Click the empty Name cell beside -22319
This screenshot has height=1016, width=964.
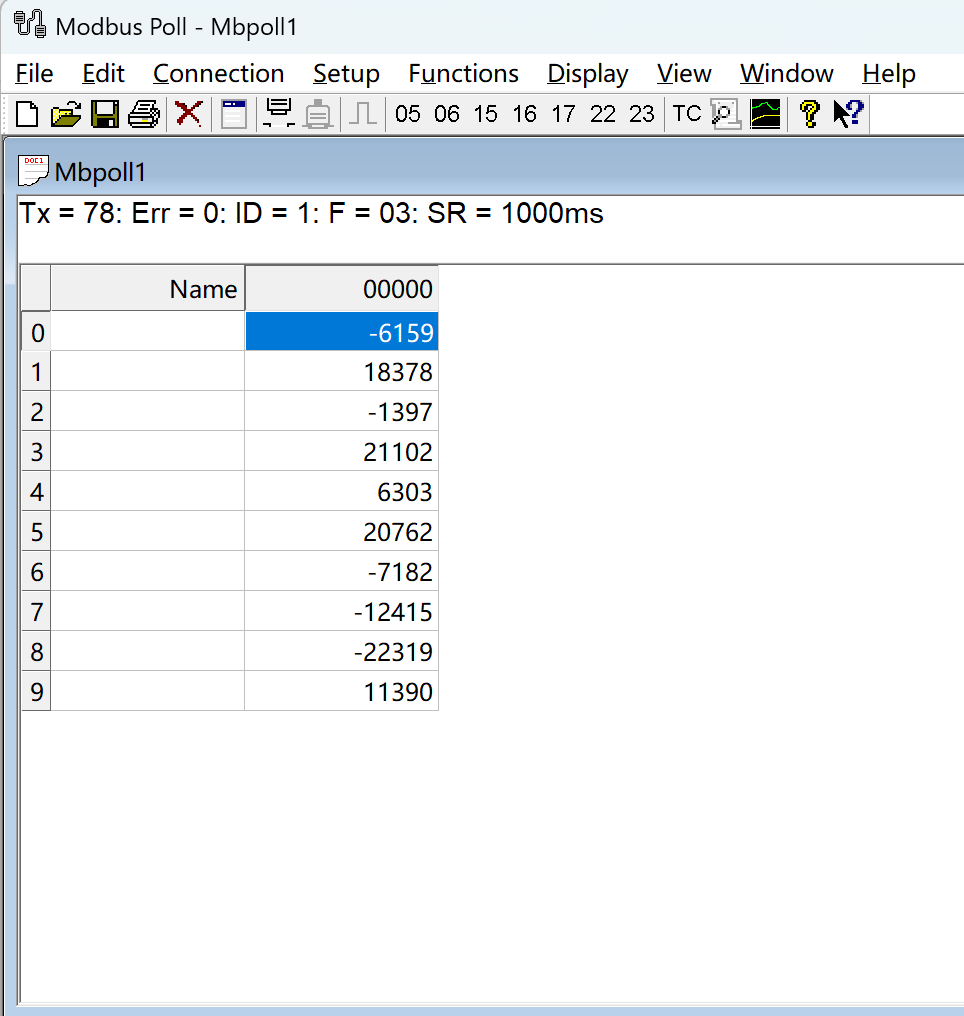(x=148, y=651)
